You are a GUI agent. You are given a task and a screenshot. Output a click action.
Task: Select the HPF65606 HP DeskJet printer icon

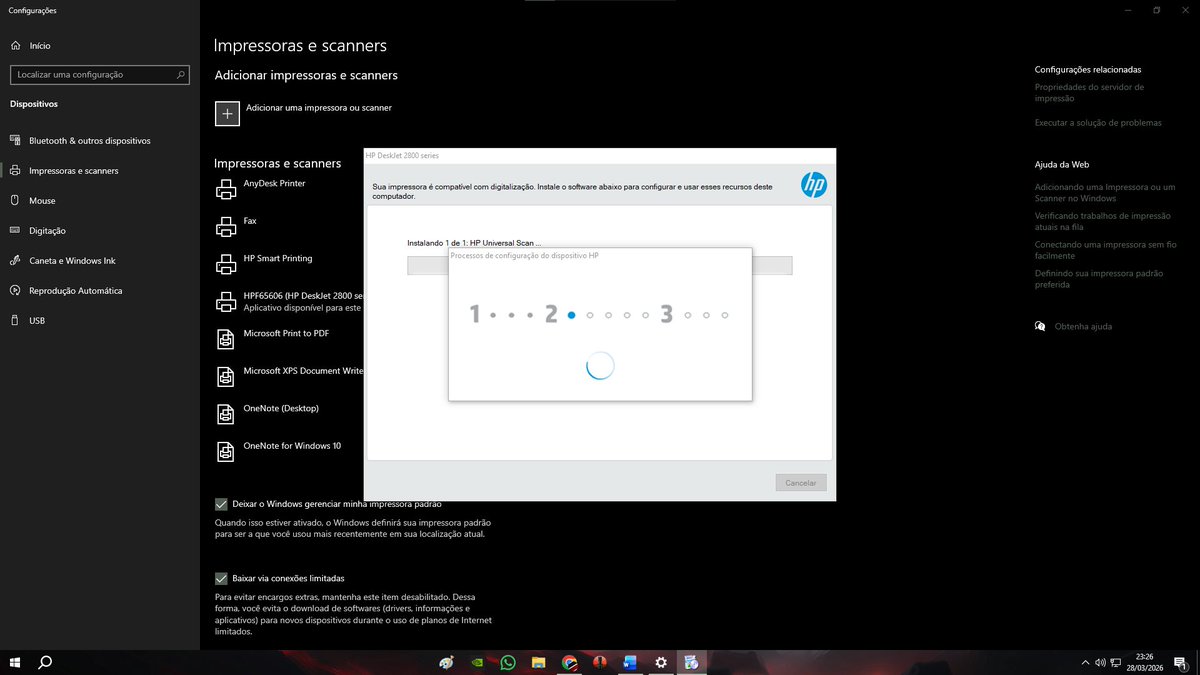226,301
